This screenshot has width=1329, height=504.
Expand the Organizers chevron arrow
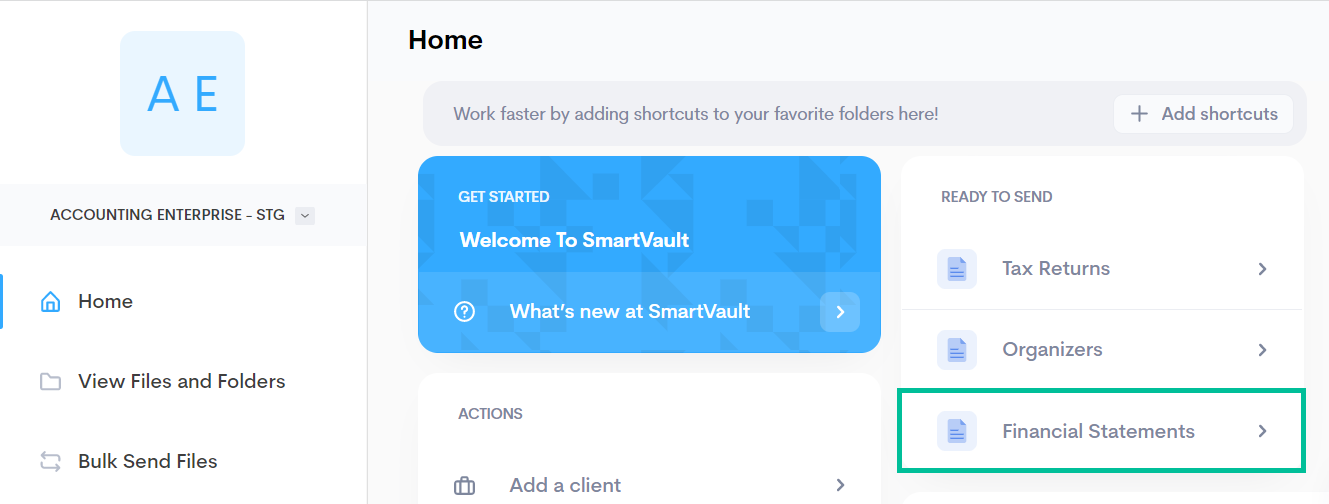coord(1263,350)
